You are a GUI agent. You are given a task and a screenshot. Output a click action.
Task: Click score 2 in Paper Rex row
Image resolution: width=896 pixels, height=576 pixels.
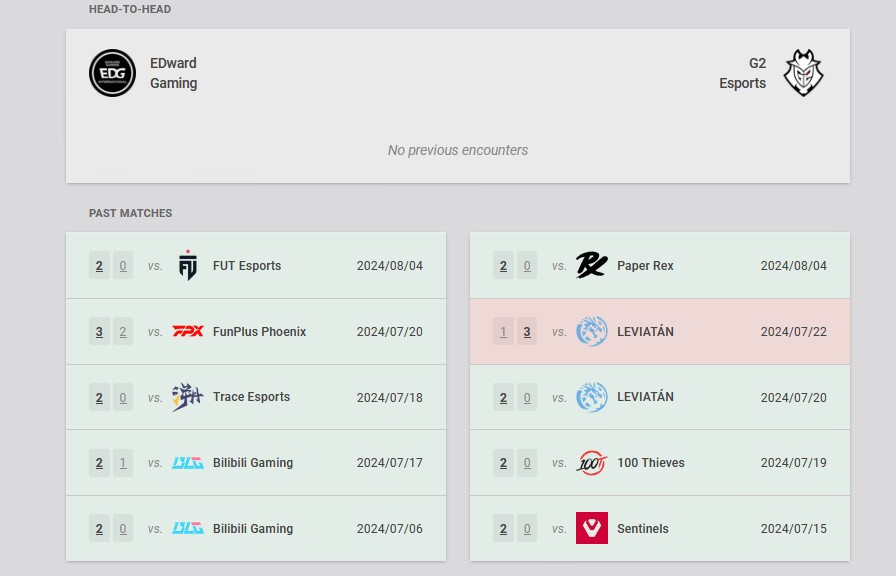[x=503, y=266]
